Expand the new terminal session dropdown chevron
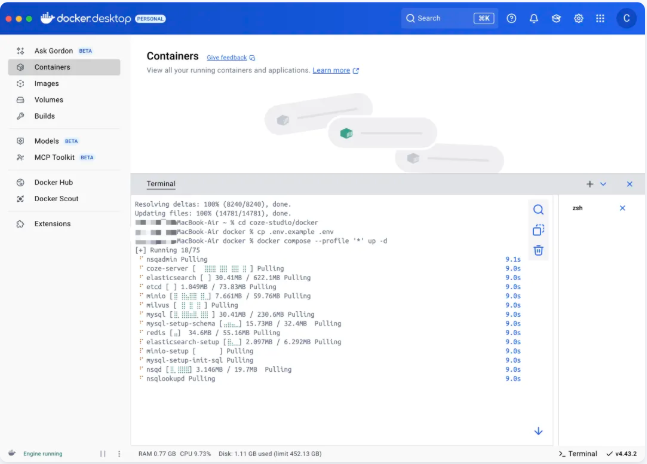This screenshot has width=647, height=464. click(603, 184)
